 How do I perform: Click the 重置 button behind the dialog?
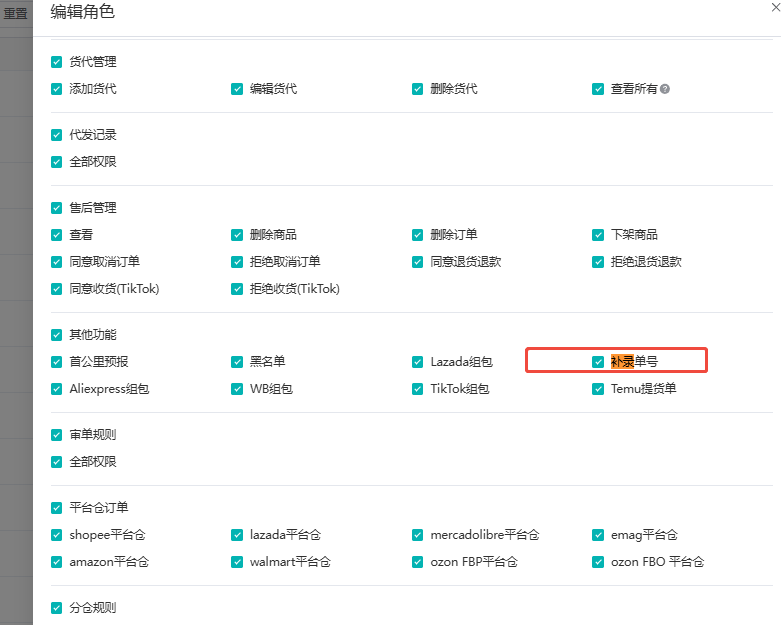(x=15, y=14)
